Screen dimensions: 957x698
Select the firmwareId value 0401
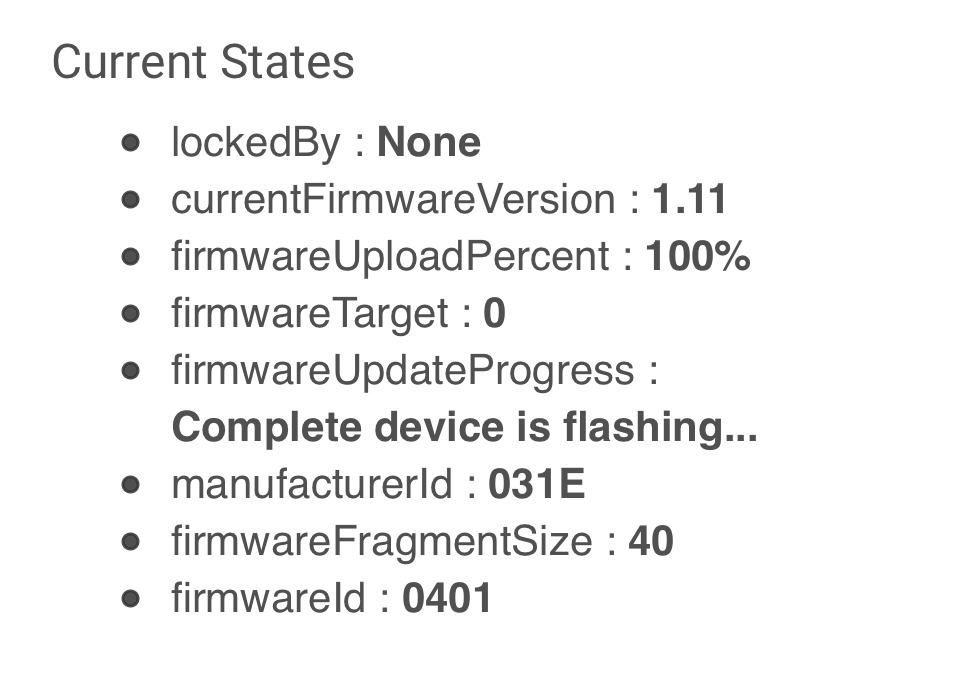pyautogui.click(x=447, y=599)
